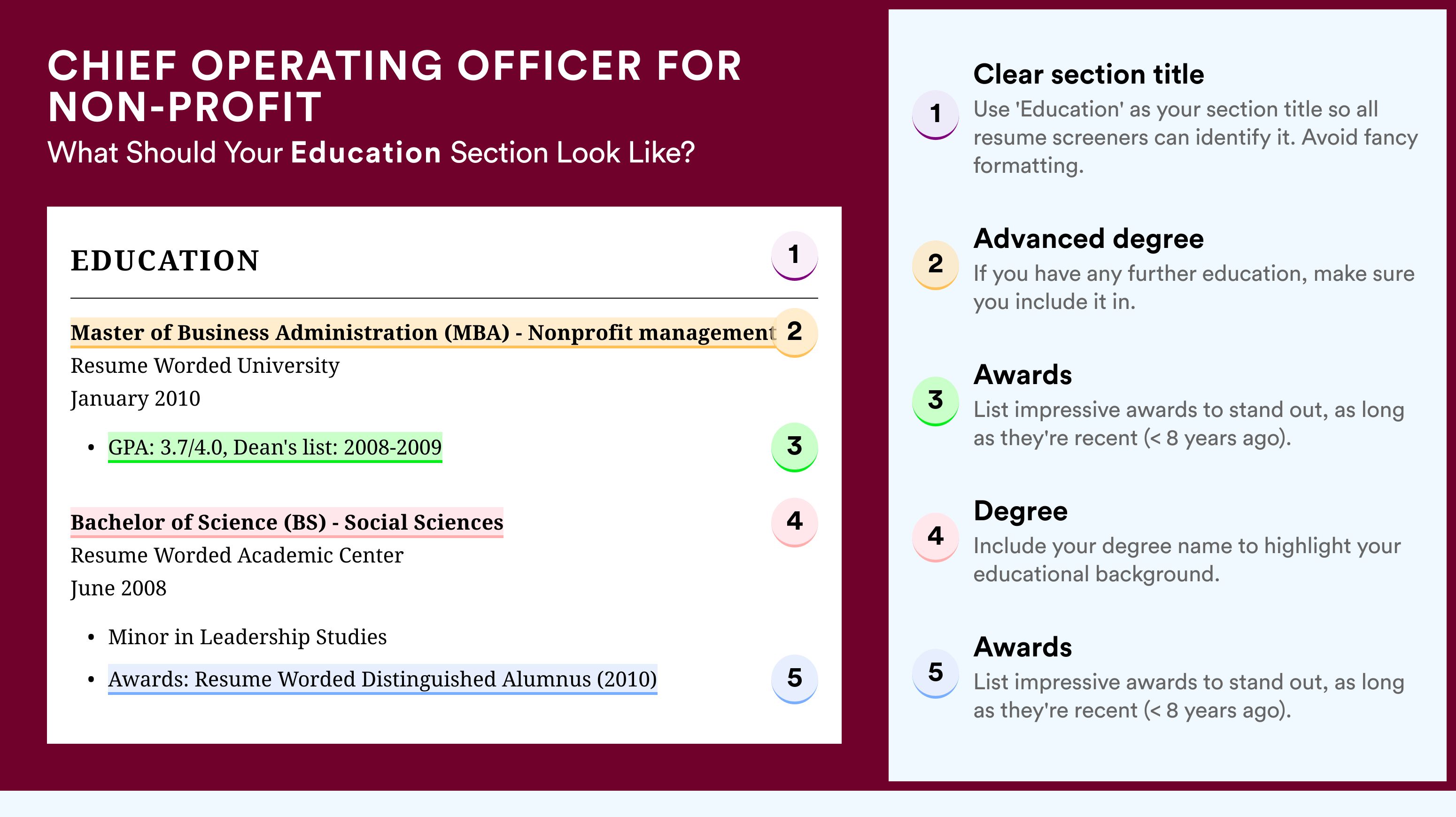Click the number 4 badge beside Degree tip
The image size is (1456, 817).
pyautogui.click(x=935, y=536)
